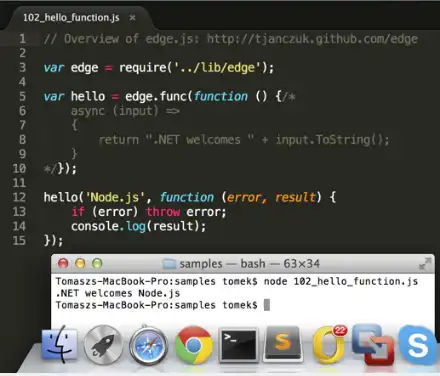Click the terminal full-screen arrows icon
The image size is (440, 376).
425,263
